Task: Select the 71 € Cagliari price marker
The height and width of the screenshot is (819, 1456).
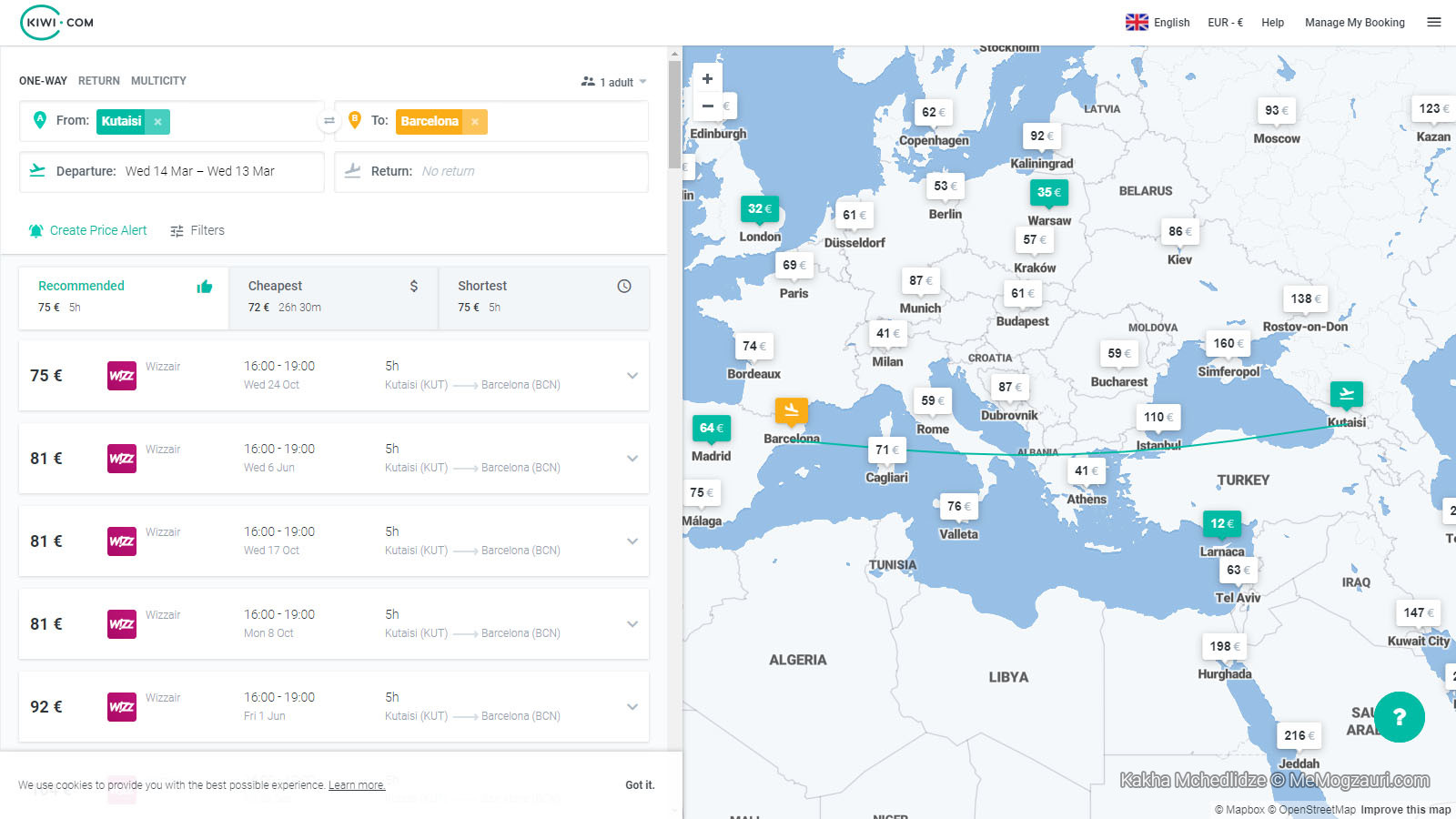Action: pos(887,450)
